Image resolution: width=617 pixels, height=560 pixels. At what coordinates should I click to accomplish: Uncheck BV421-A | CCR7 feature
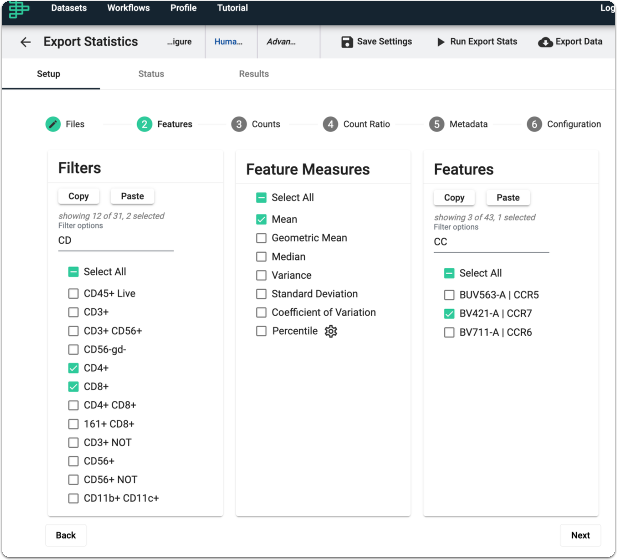pos(449,314)
